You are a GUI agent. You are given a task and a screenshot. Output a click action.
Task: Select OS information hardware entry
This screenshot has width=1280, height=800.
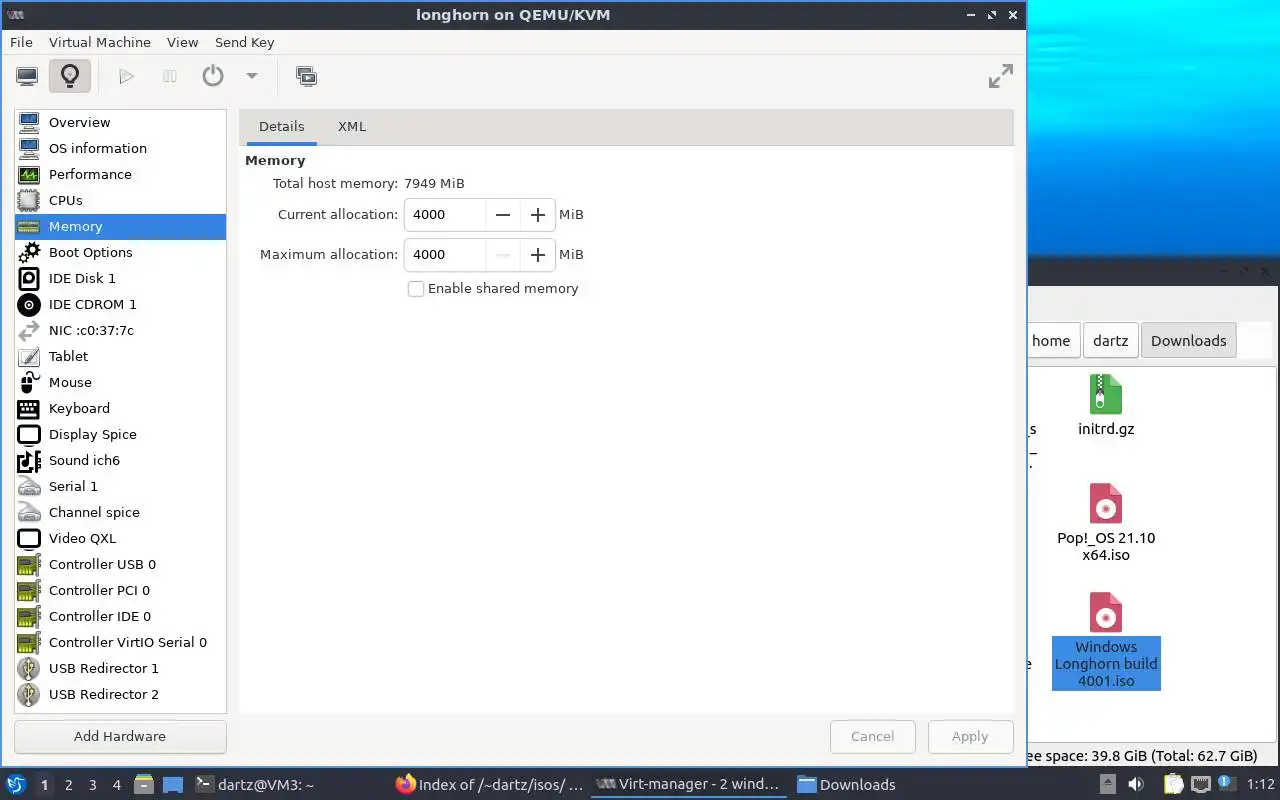pyautogui.click(x=120, y=148)
